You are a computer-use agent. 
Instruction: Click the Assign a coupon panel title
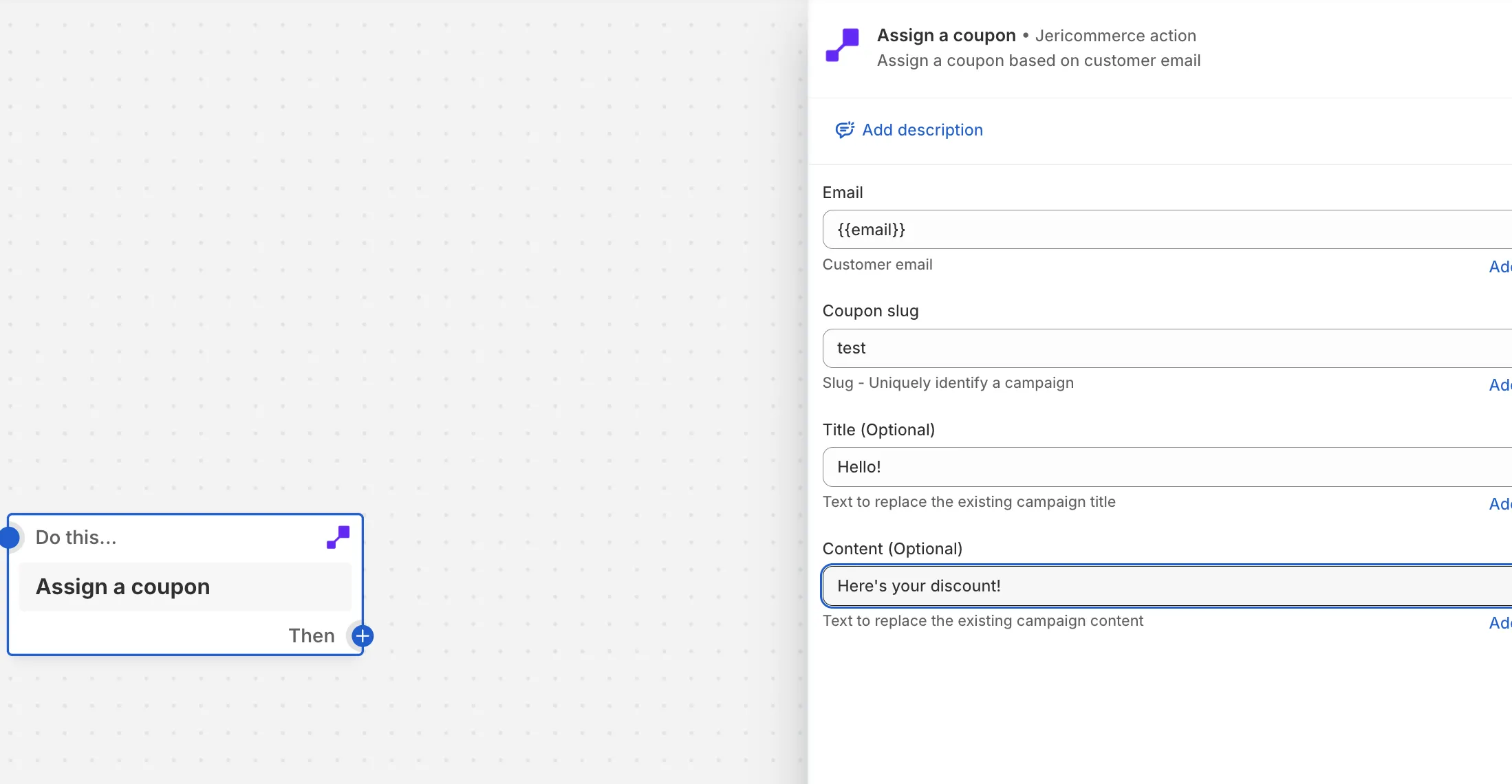pyautogui.click(x=946, y=35)
